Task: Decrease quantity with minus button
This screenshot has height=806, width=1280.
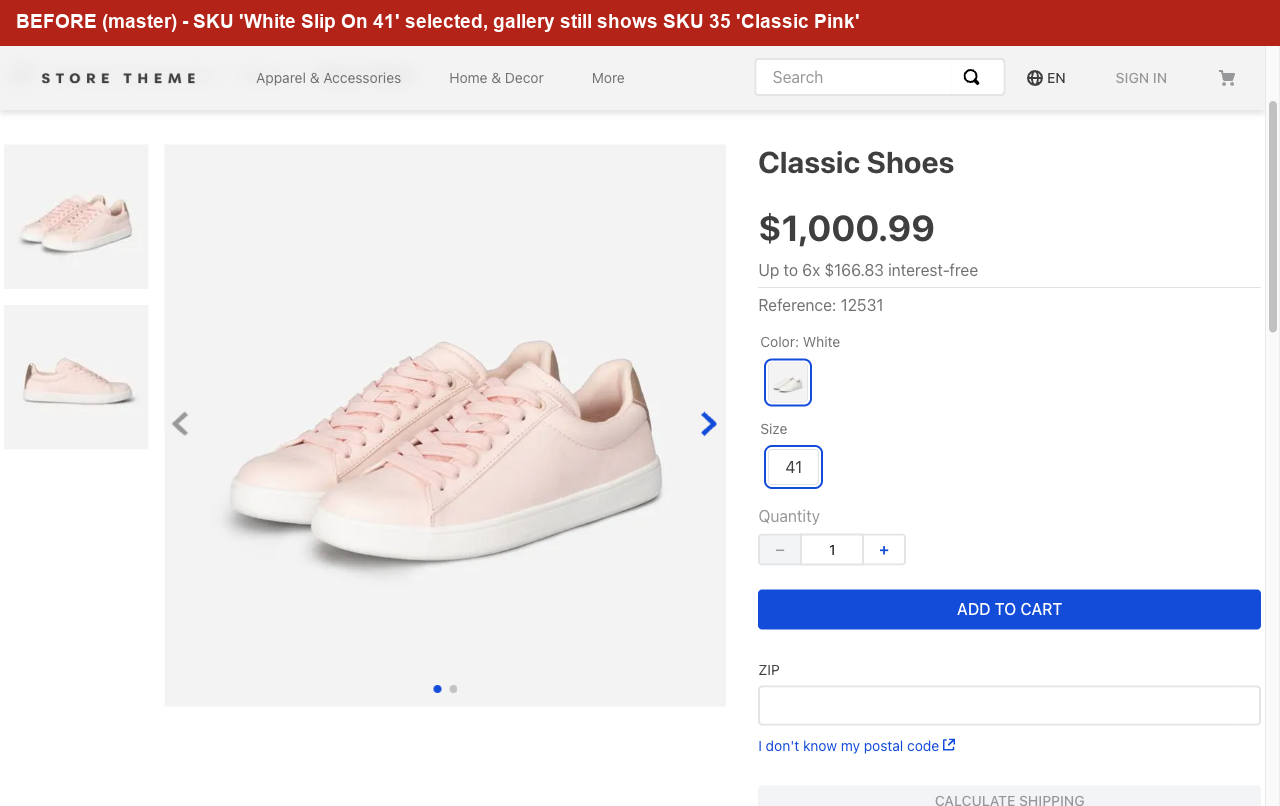Action: coord(780,550)
